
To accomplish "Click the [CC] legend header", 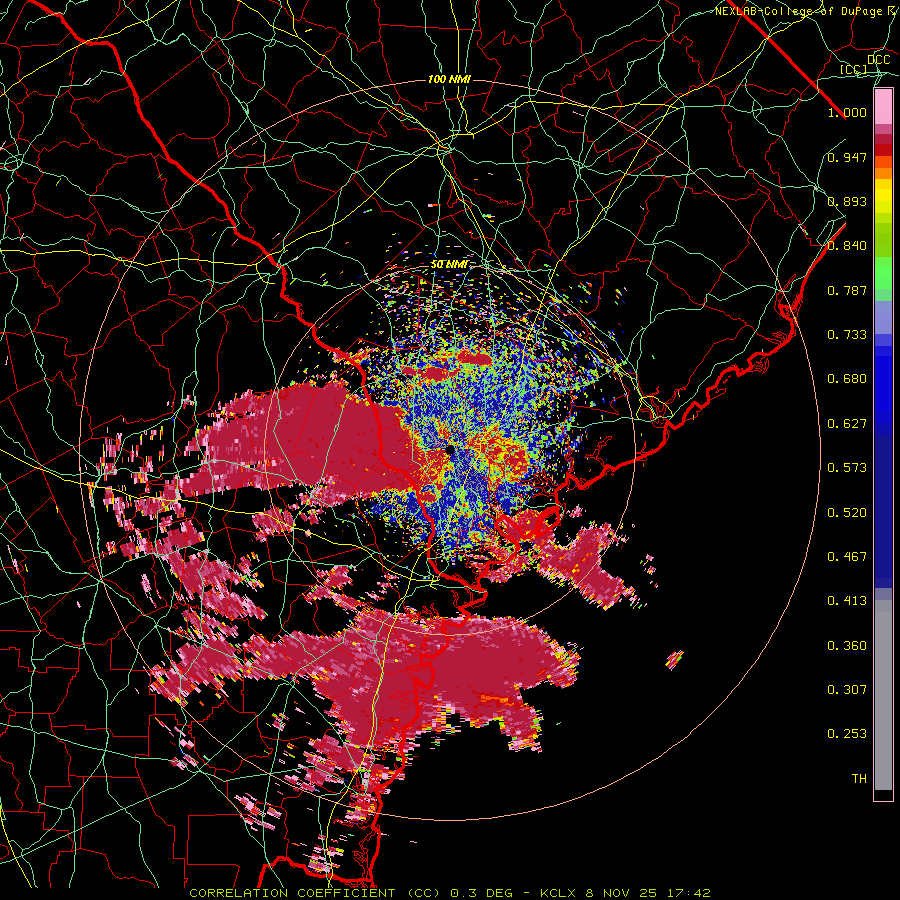I will tap(854, 69).
